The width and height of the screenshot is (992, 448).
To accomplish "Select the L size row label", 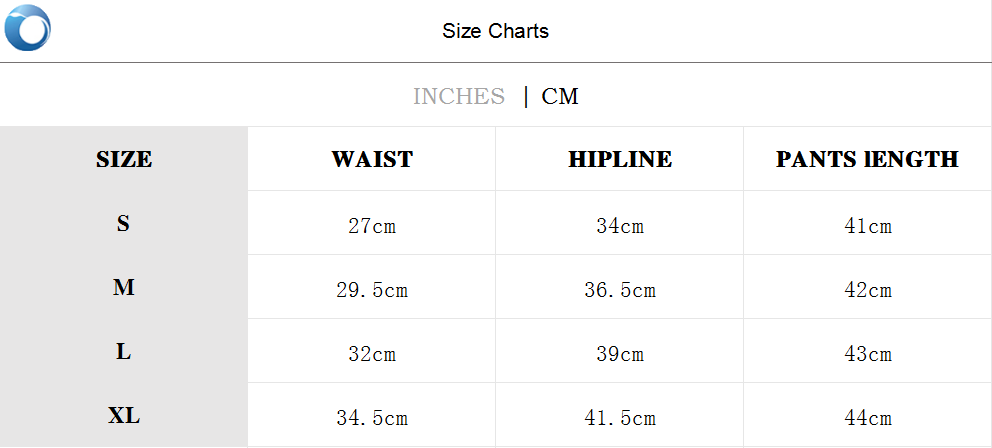I will 124,352.
